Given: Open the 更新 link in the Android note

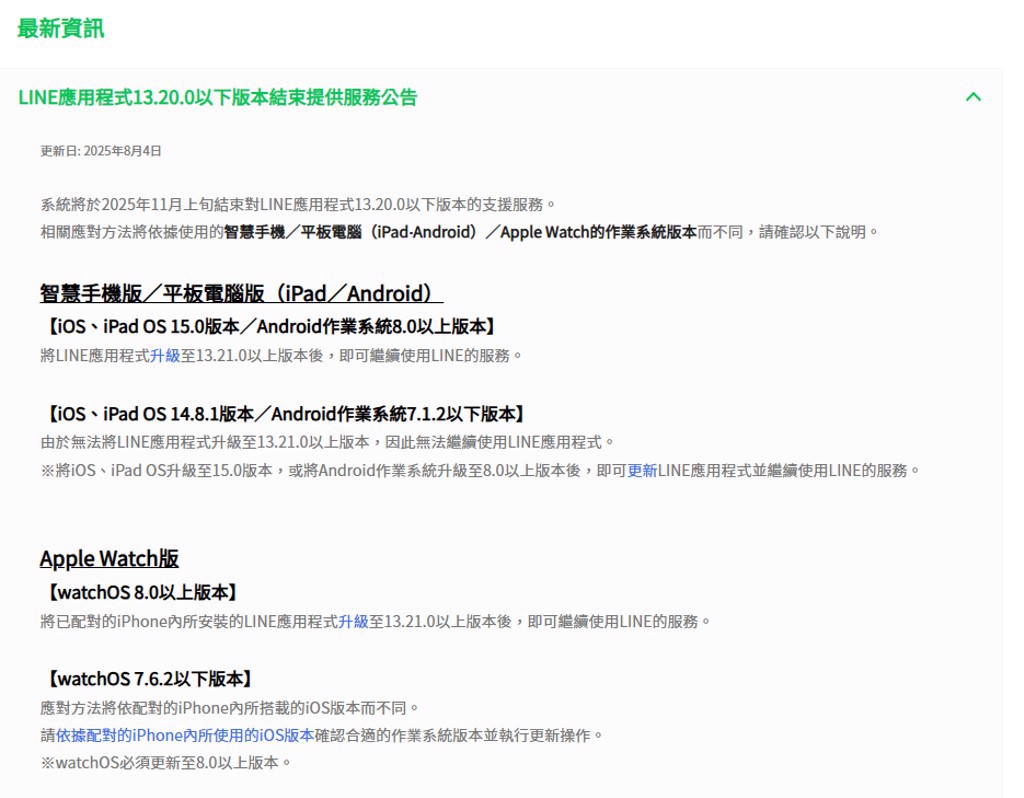Looking at the screenshot, I should pyautogui.click(x=642, y=471).
